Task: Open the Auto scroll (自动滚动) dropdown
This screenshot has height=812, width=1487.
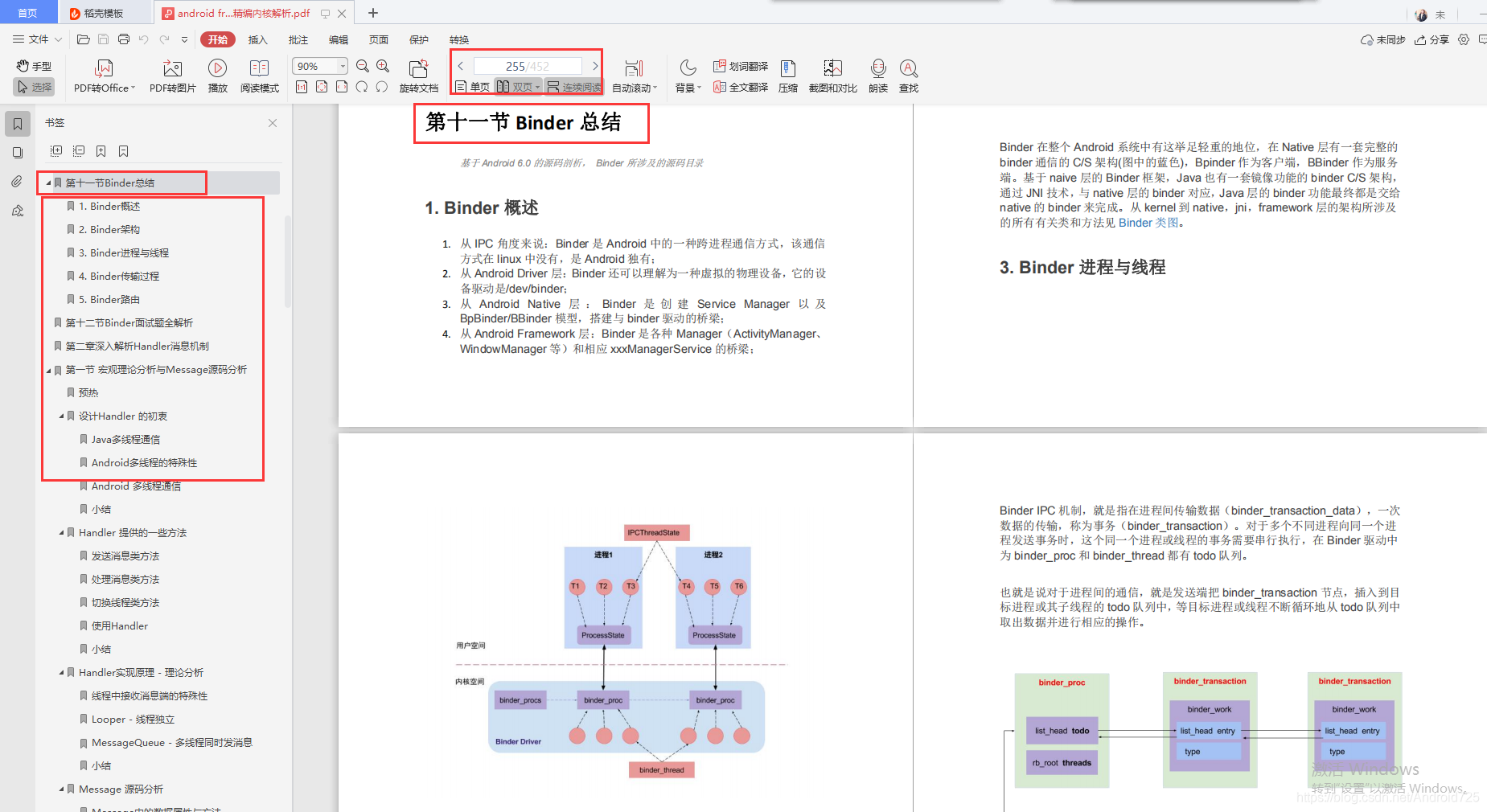Action: pyautogui.click(x=635, y=76)
